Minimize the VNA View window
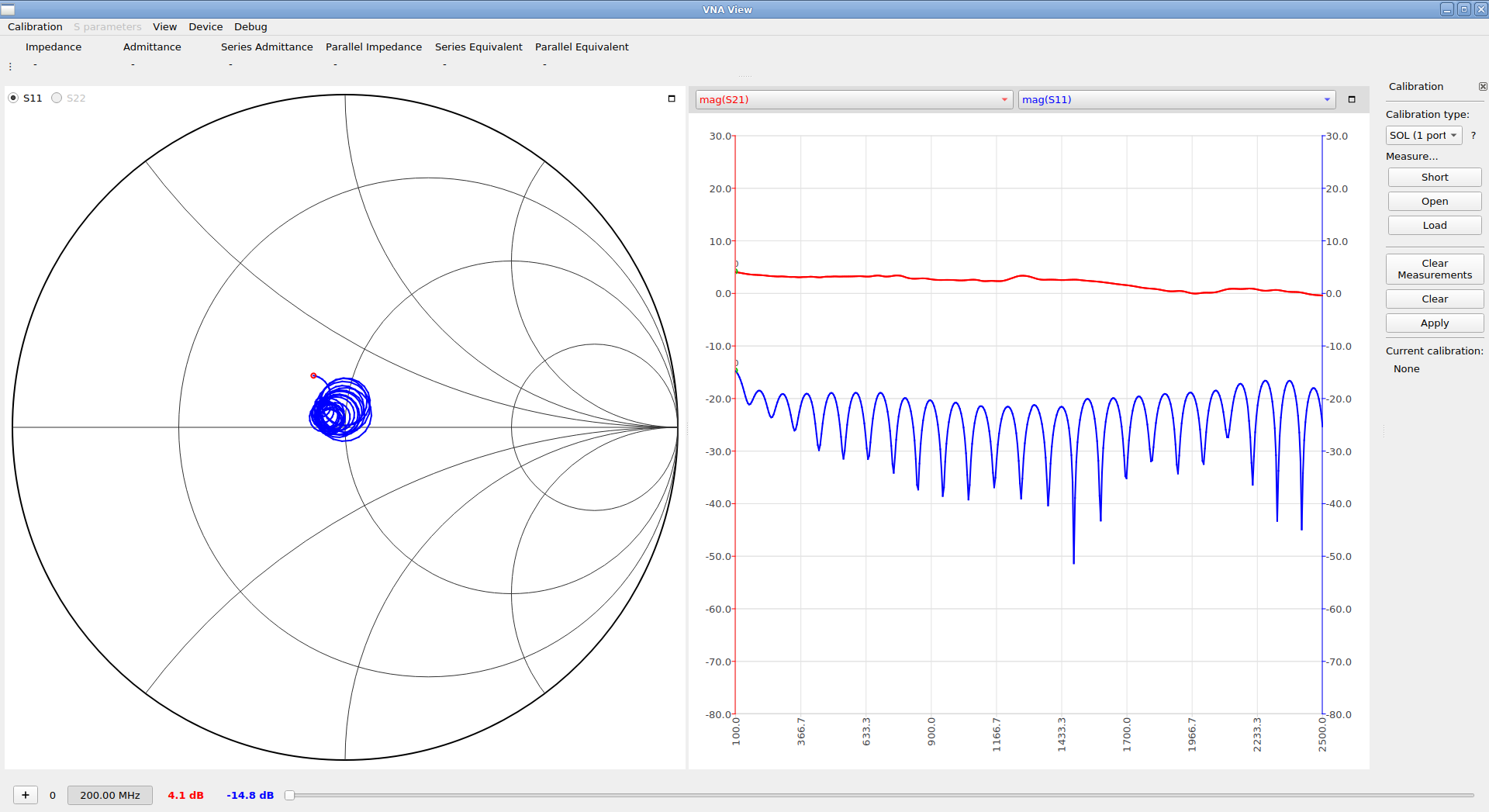 [1446, 9]
